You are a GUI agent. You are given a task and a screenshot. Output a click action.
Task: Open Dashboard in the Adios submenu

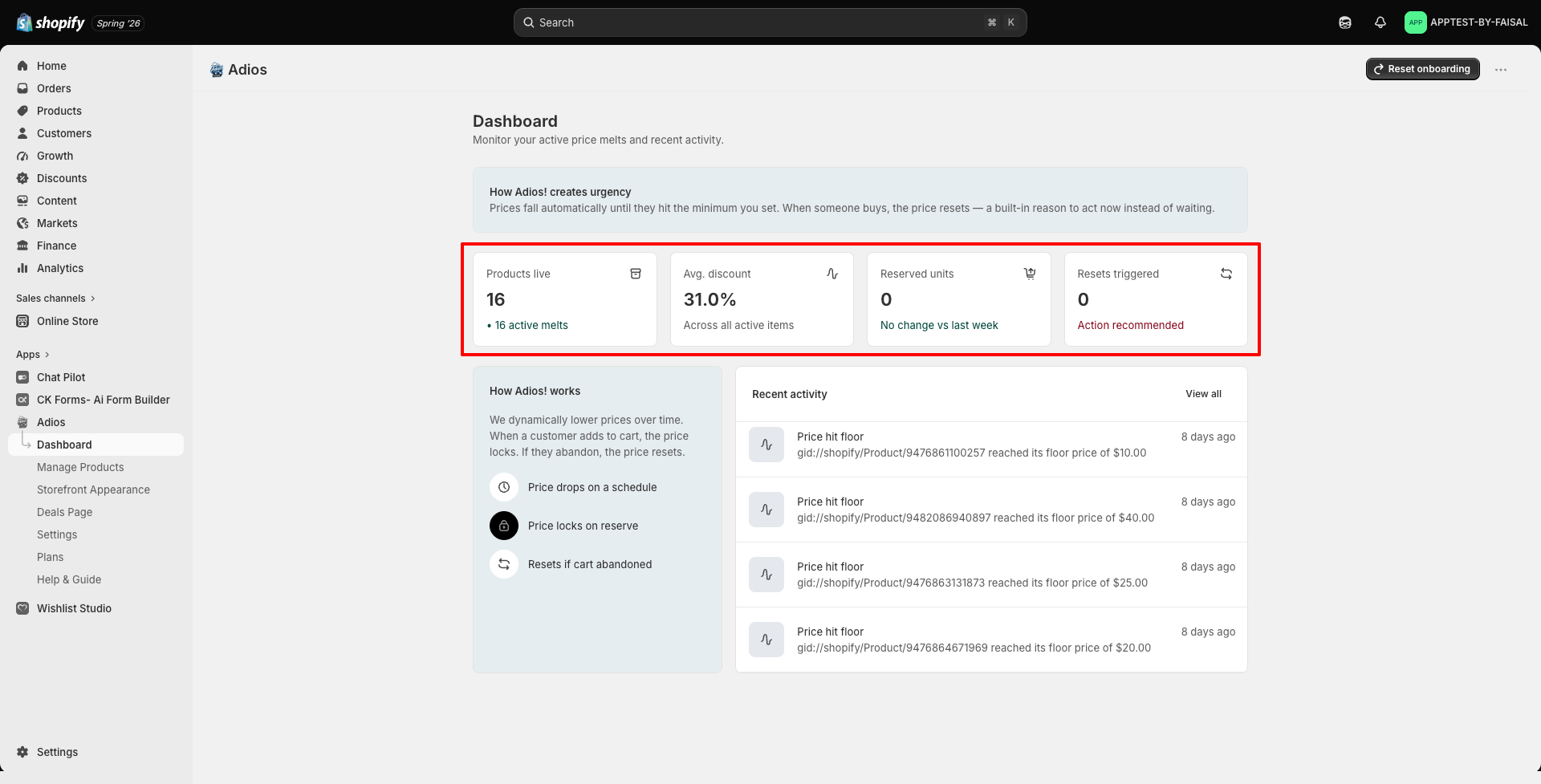click(x=96, y=445)
